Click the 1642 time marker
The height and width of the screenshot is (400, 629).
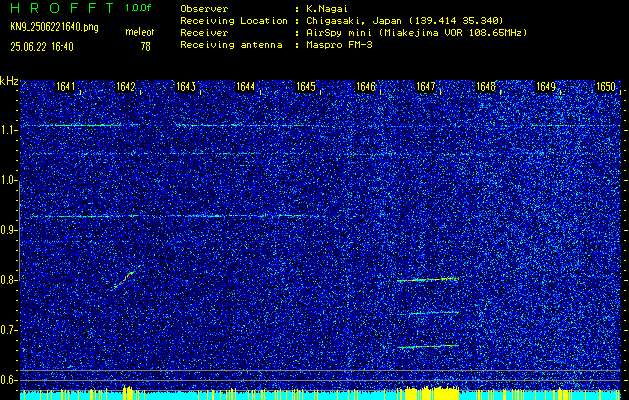126,87
